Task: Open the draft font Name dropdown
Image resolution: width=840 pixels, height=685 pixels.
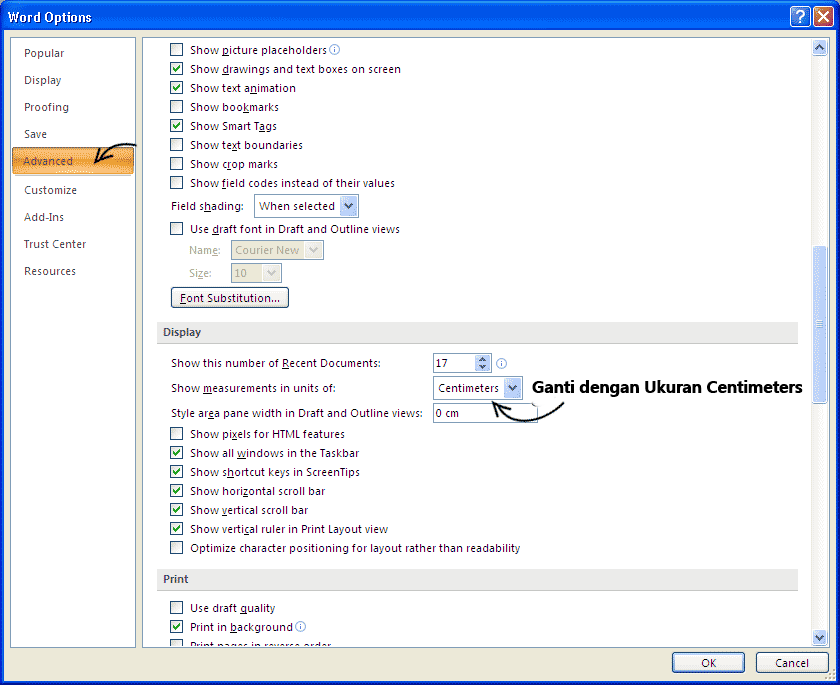Action: [x=313, y=250]
